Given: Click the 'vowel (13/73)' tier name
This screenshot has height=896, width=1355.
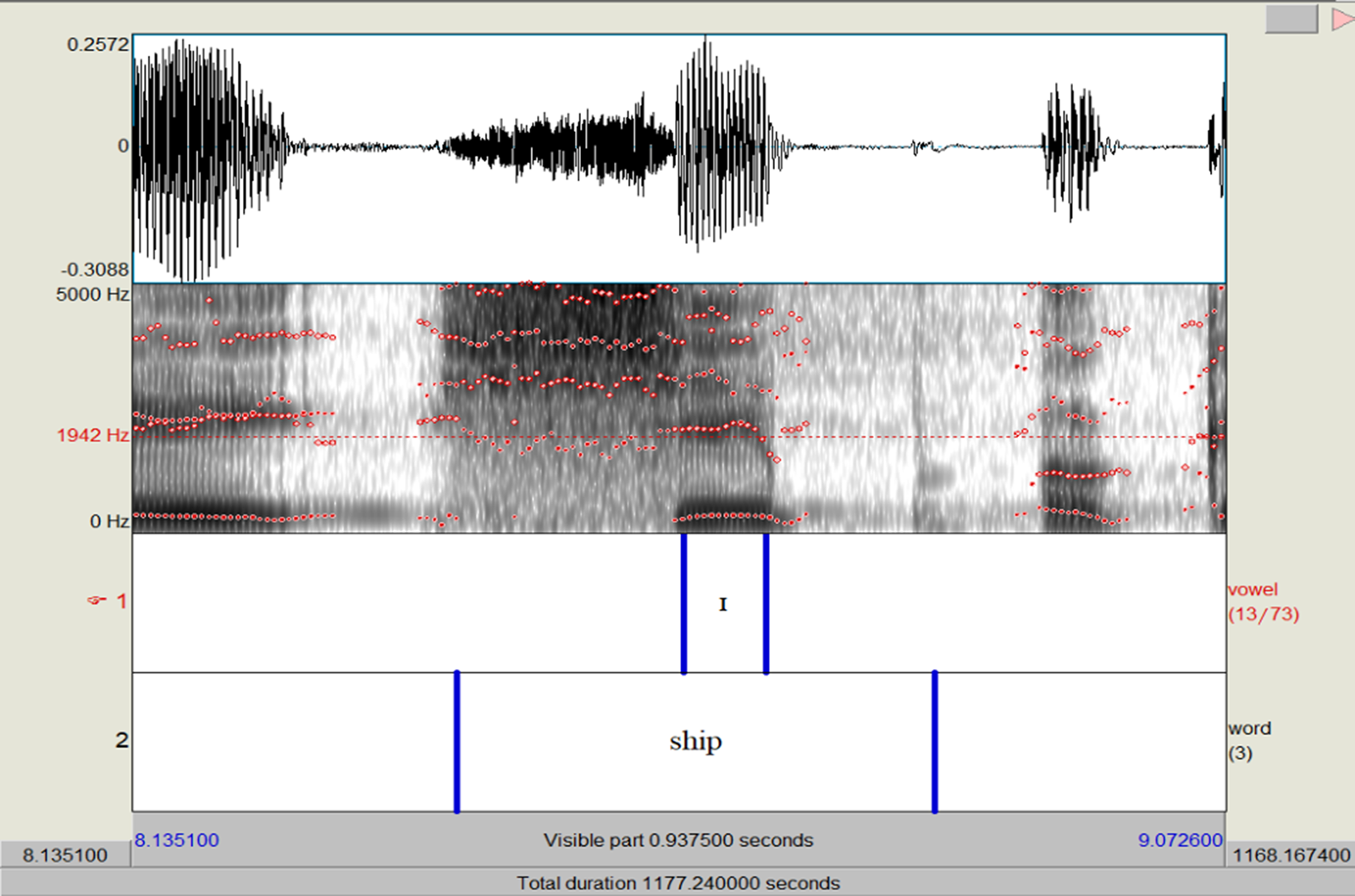Looking at the screenshot, I should point(1264,601).
